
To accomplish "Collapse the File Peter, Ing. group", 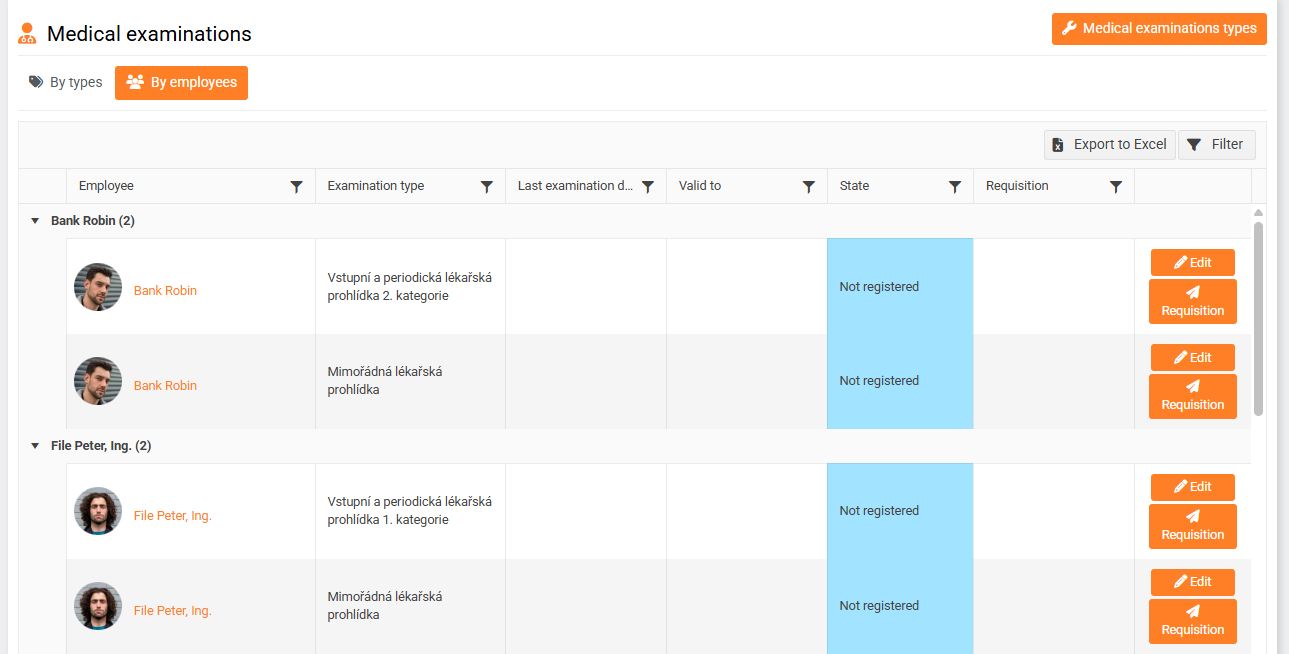I will point(35,446).
